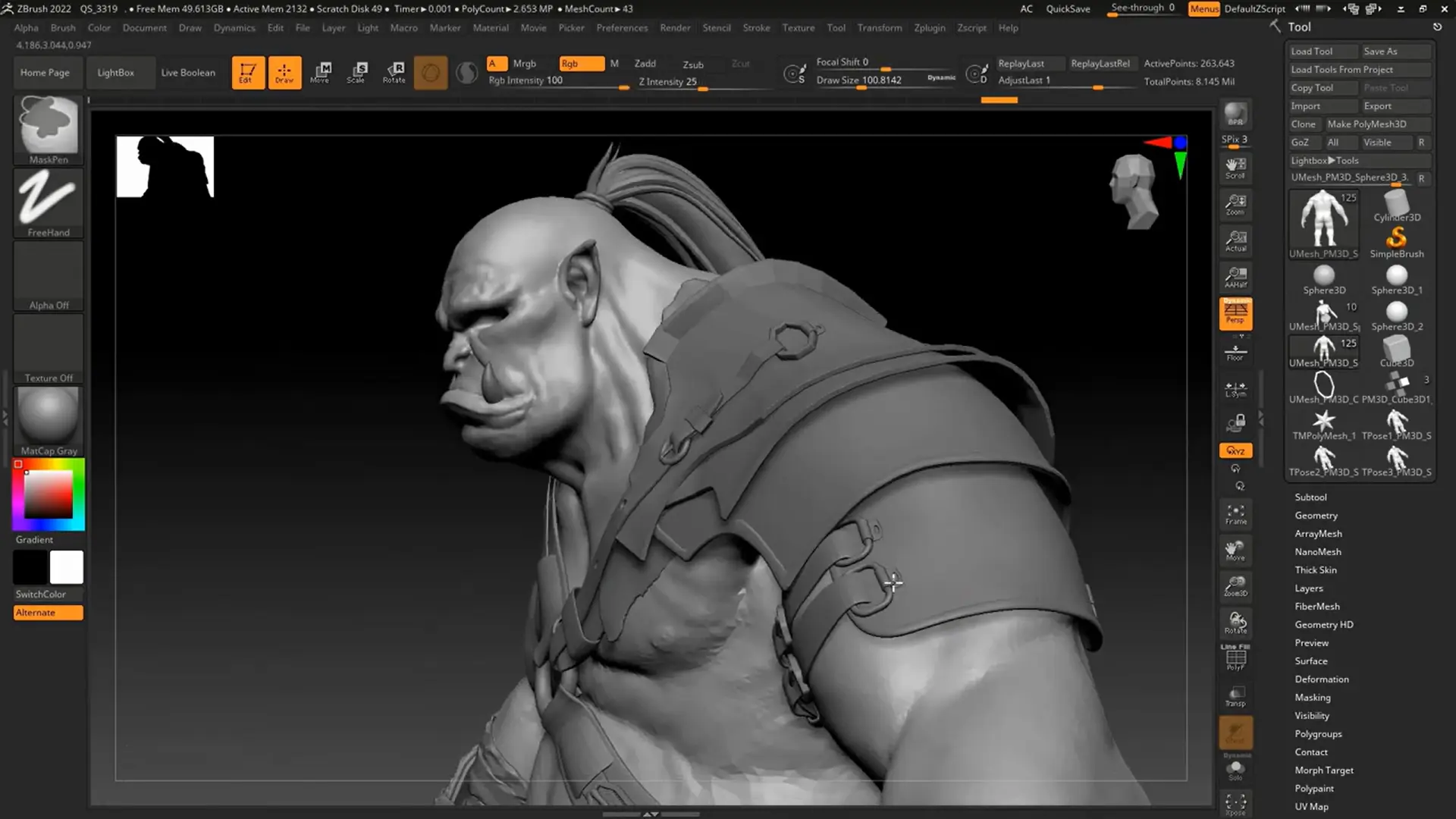This screenshot has width=1456, height=819.
Task: Click the BPR render icon
Action: pos(1235,115)
